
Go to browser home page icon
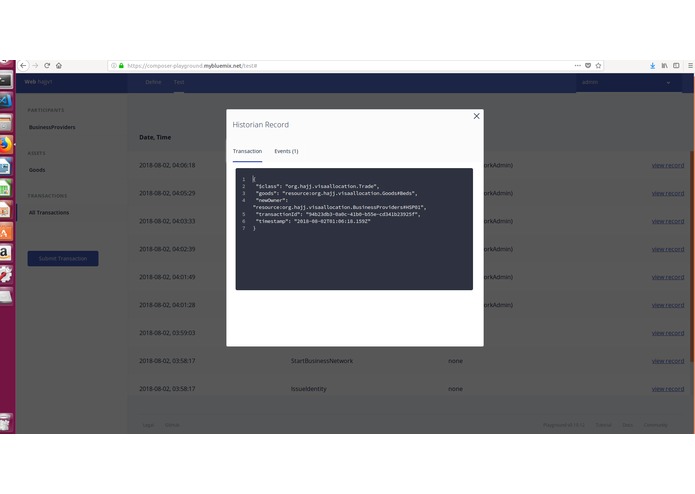coord(59,66)
